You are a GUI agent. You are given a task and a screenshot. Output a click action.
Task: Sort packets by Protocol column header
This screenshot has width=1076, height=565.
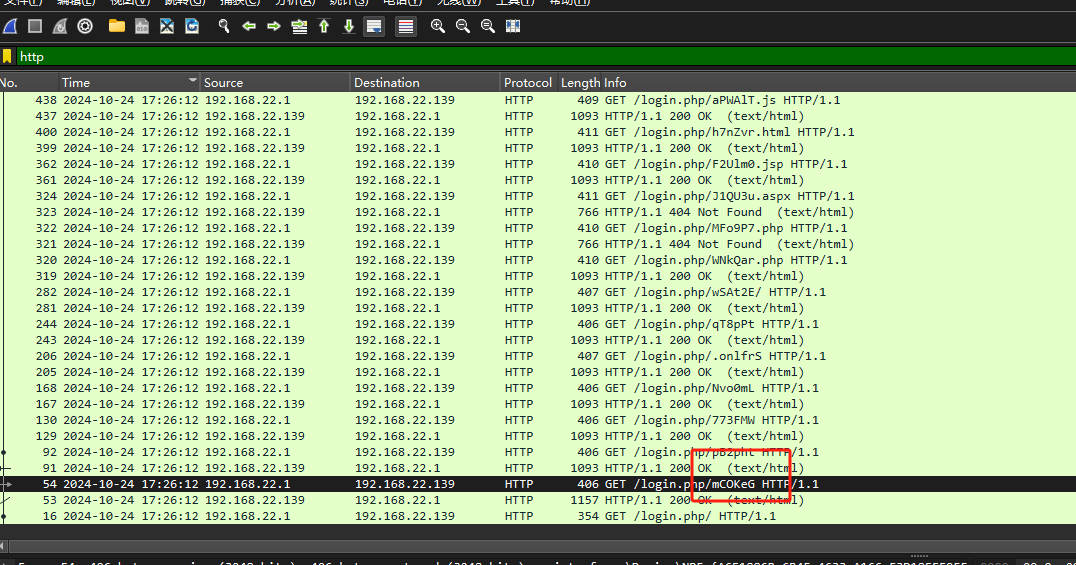pos(527,82)
